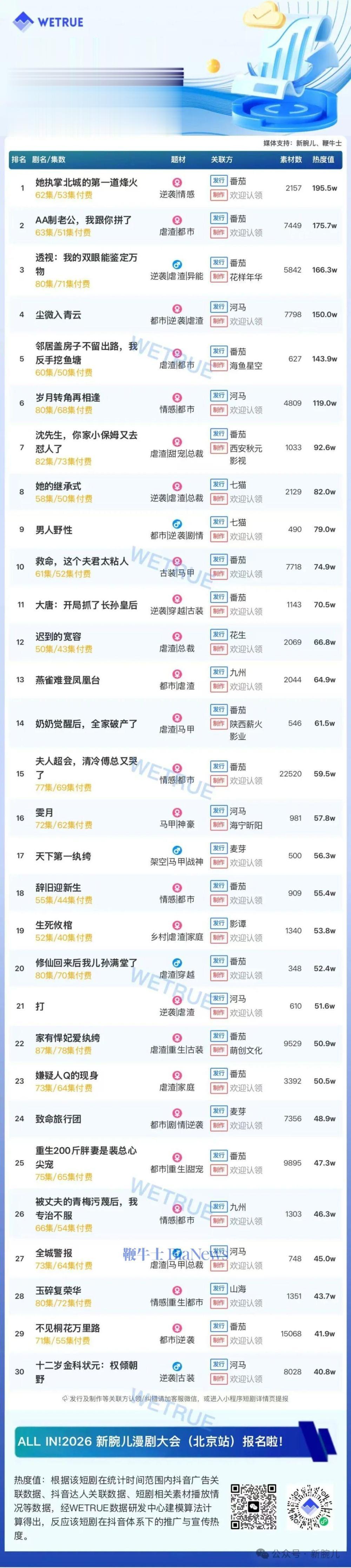Click the 发行 tag beside 七猫 in rank 8
This screenshot has width=351, height=1568.
click(218, 485)
